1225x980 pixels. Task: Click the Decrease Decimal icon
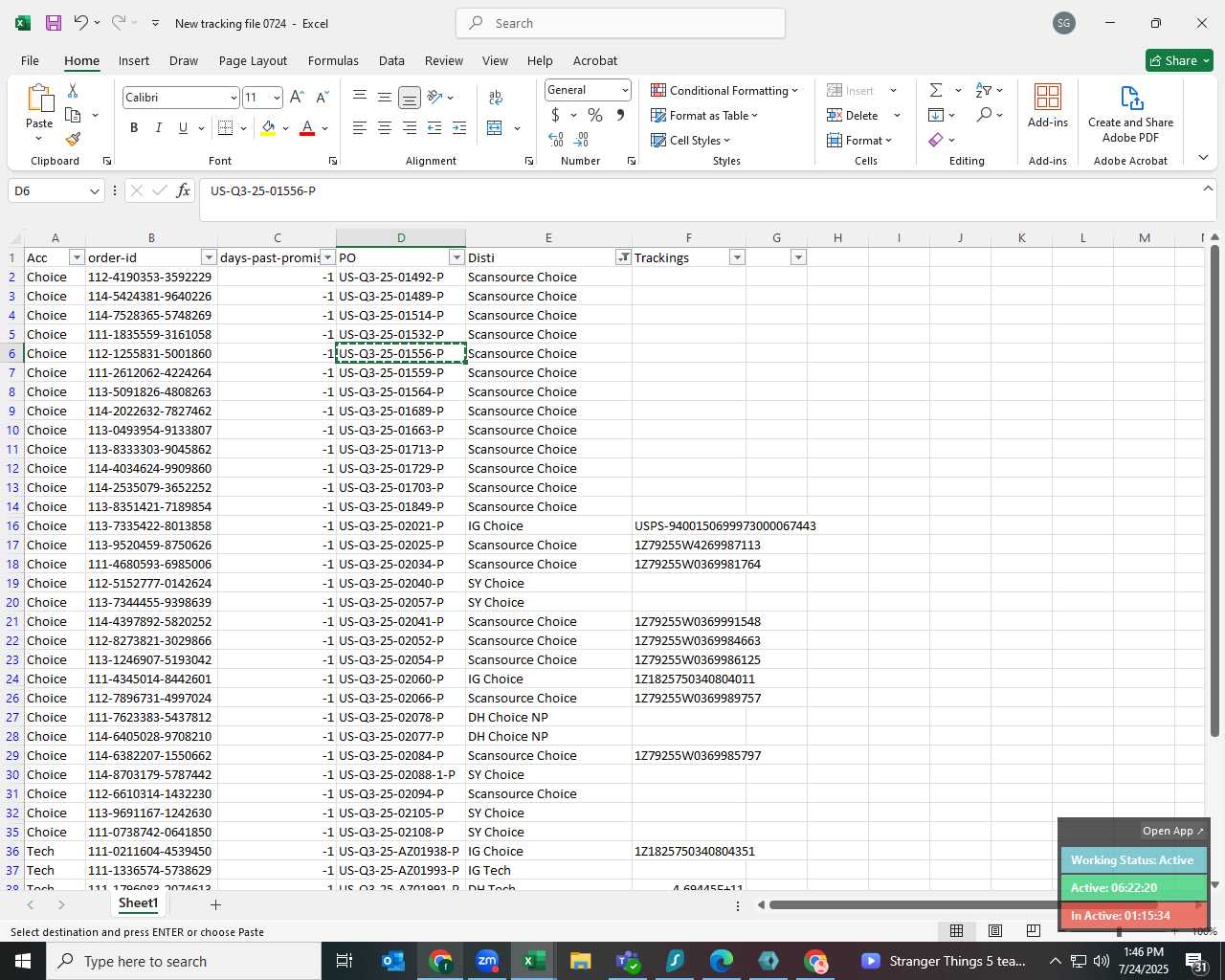[581, 140]
